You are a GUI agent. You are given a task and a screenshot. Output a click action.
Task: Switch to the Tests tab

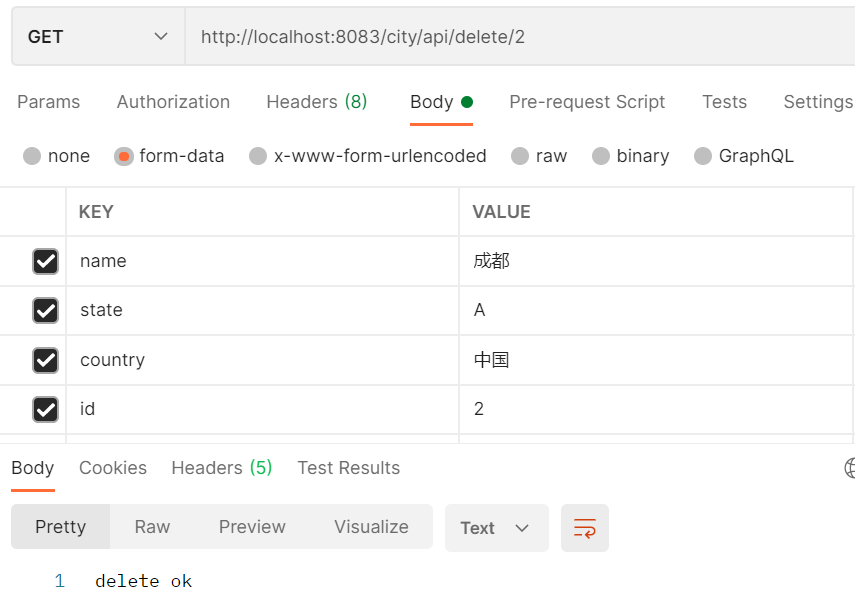(724, 102)
